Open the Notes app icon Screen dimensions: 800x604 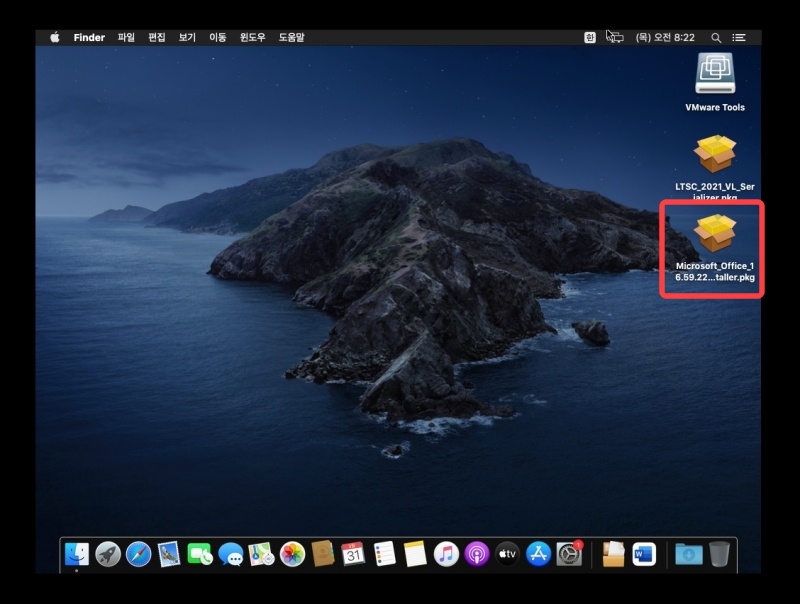415,554
